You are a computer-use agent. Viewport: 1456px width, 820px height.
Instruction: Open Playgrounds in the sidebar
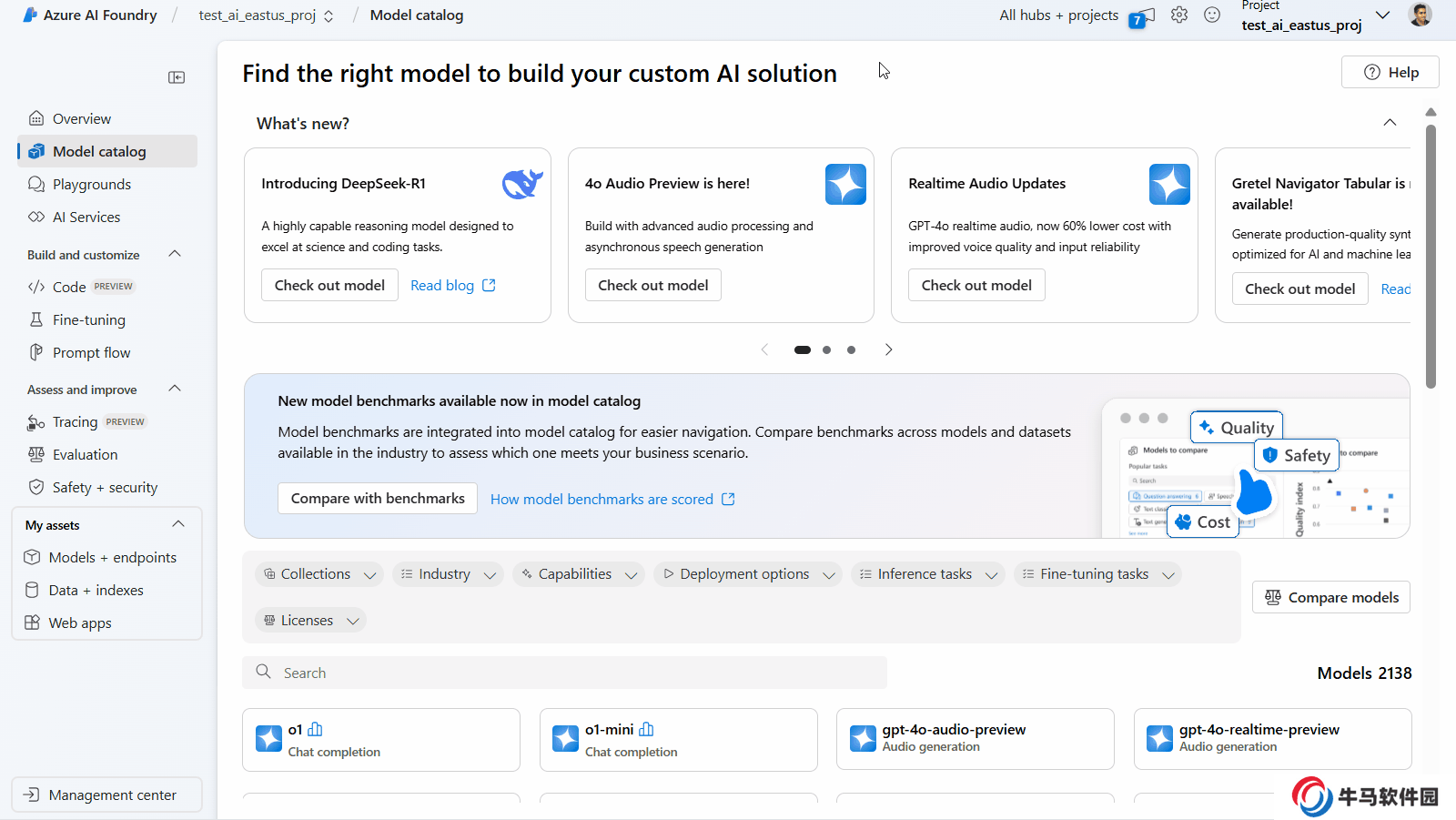point(91,185)
